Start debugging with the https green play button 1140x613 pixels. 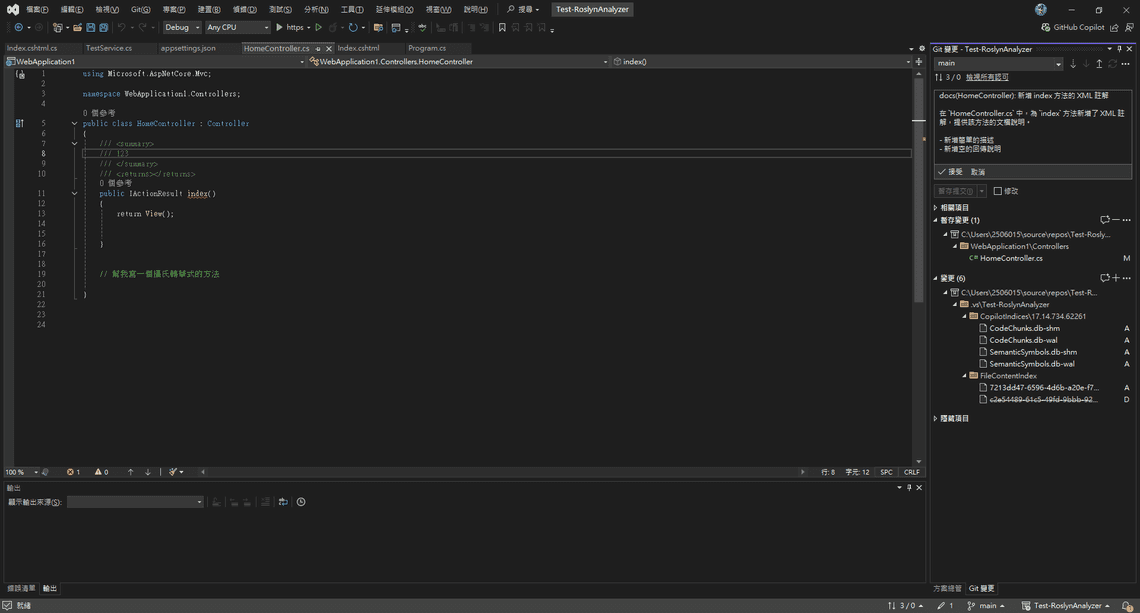click(281, 28)
